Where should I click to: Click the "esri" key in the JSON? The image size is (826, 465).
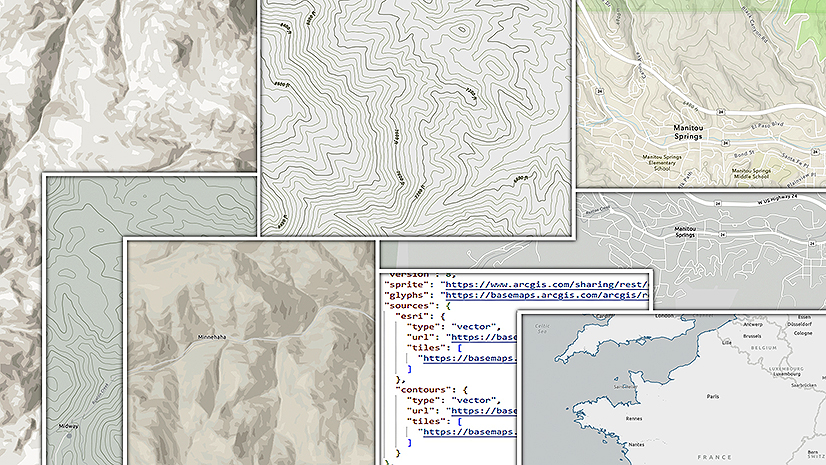click(414, 316)
